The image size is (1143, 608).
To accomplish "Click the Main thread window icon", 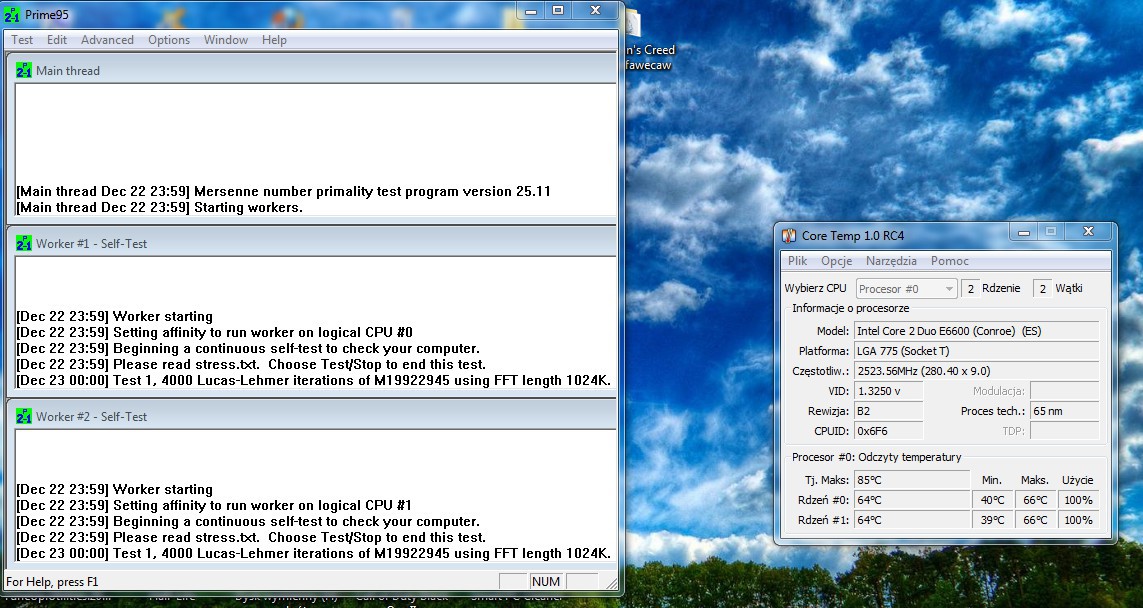I will [x=24, y=70].
